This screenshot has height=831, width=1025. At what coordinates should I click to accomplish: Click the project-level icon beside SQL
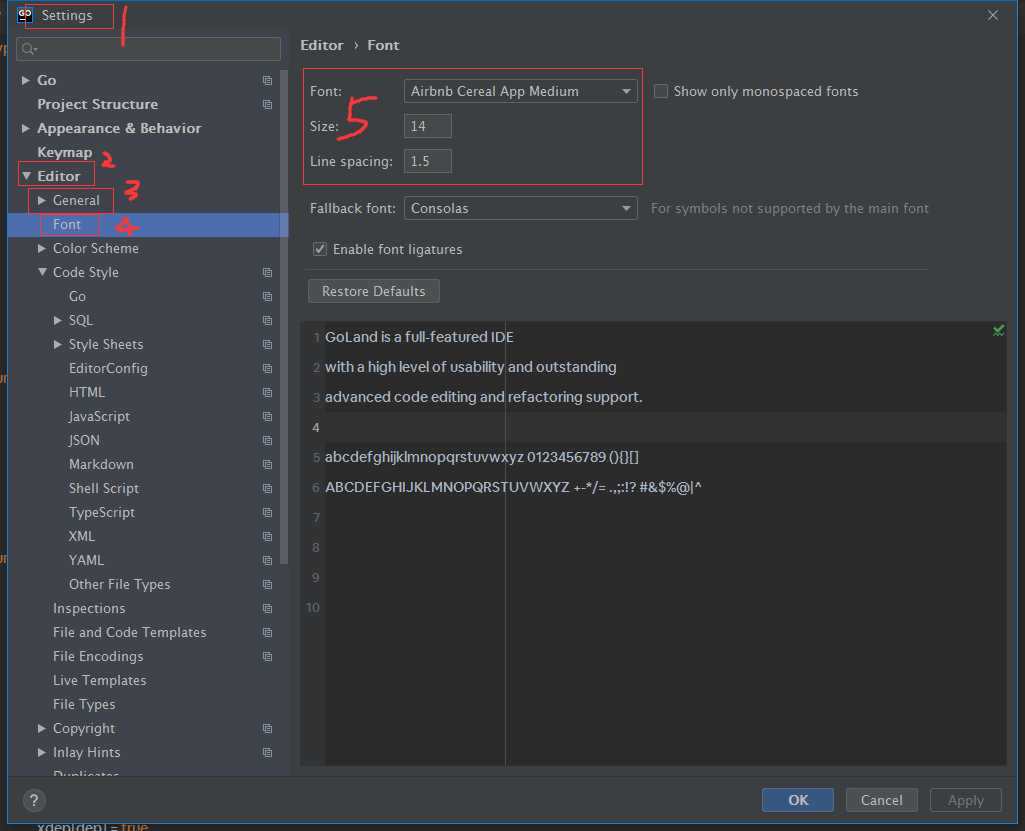point(267,320)
